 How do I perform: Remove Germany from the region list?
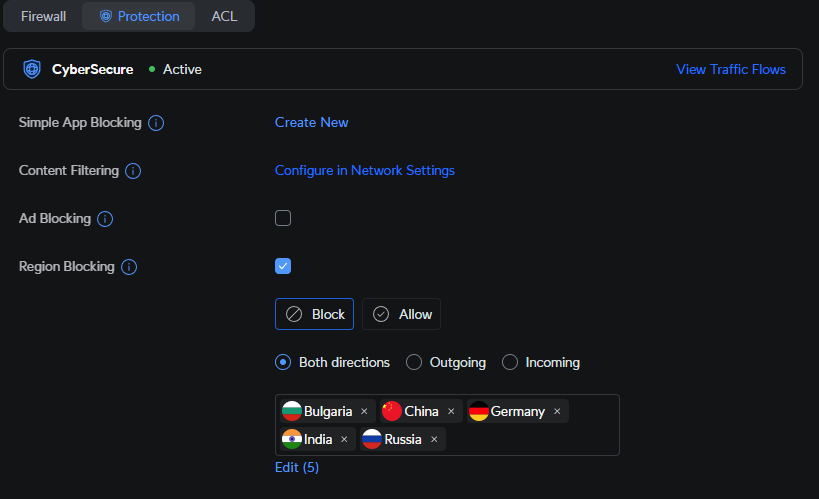point(557,411)
